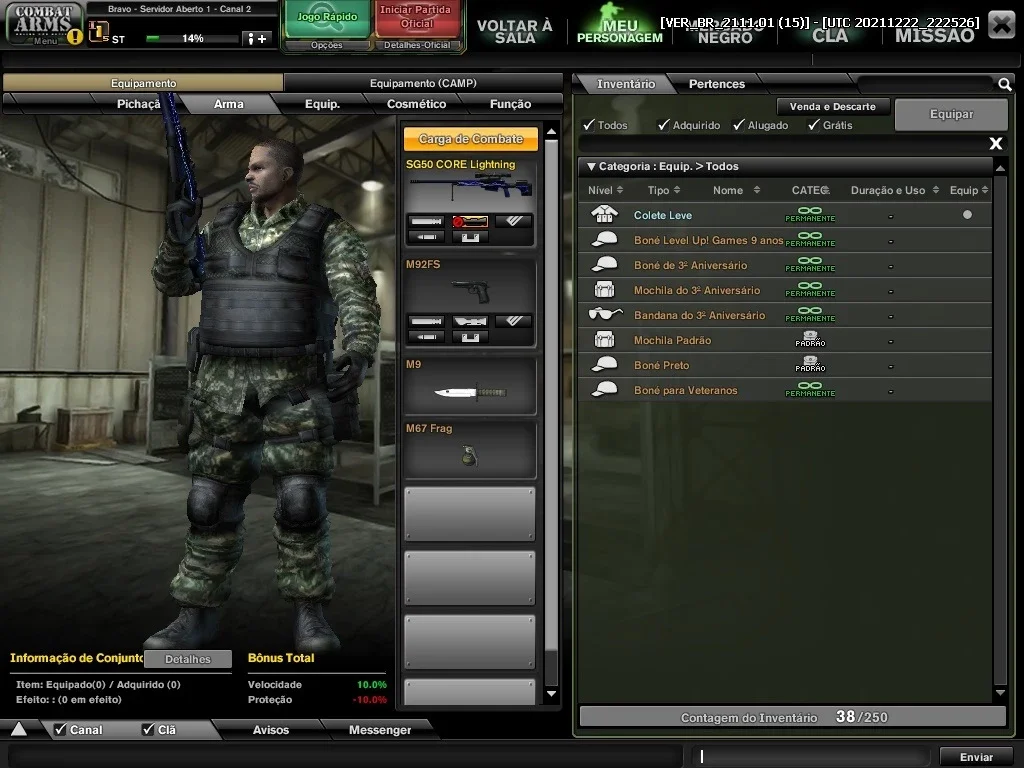Expand the chat panel up arrow
The width and height of the screenshot is (1024, 768).
click(x=19, y=729)
